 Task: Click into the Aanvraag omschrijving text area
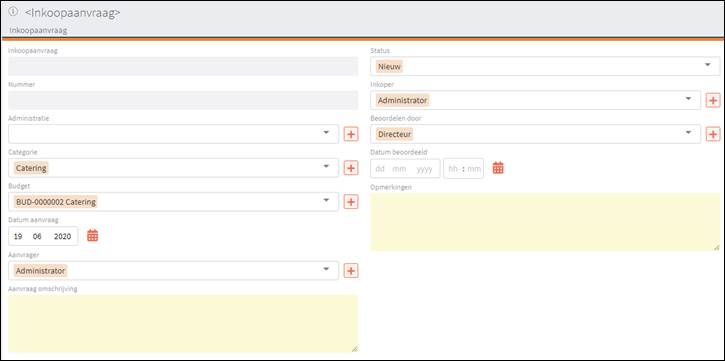(x=183, y=324)
